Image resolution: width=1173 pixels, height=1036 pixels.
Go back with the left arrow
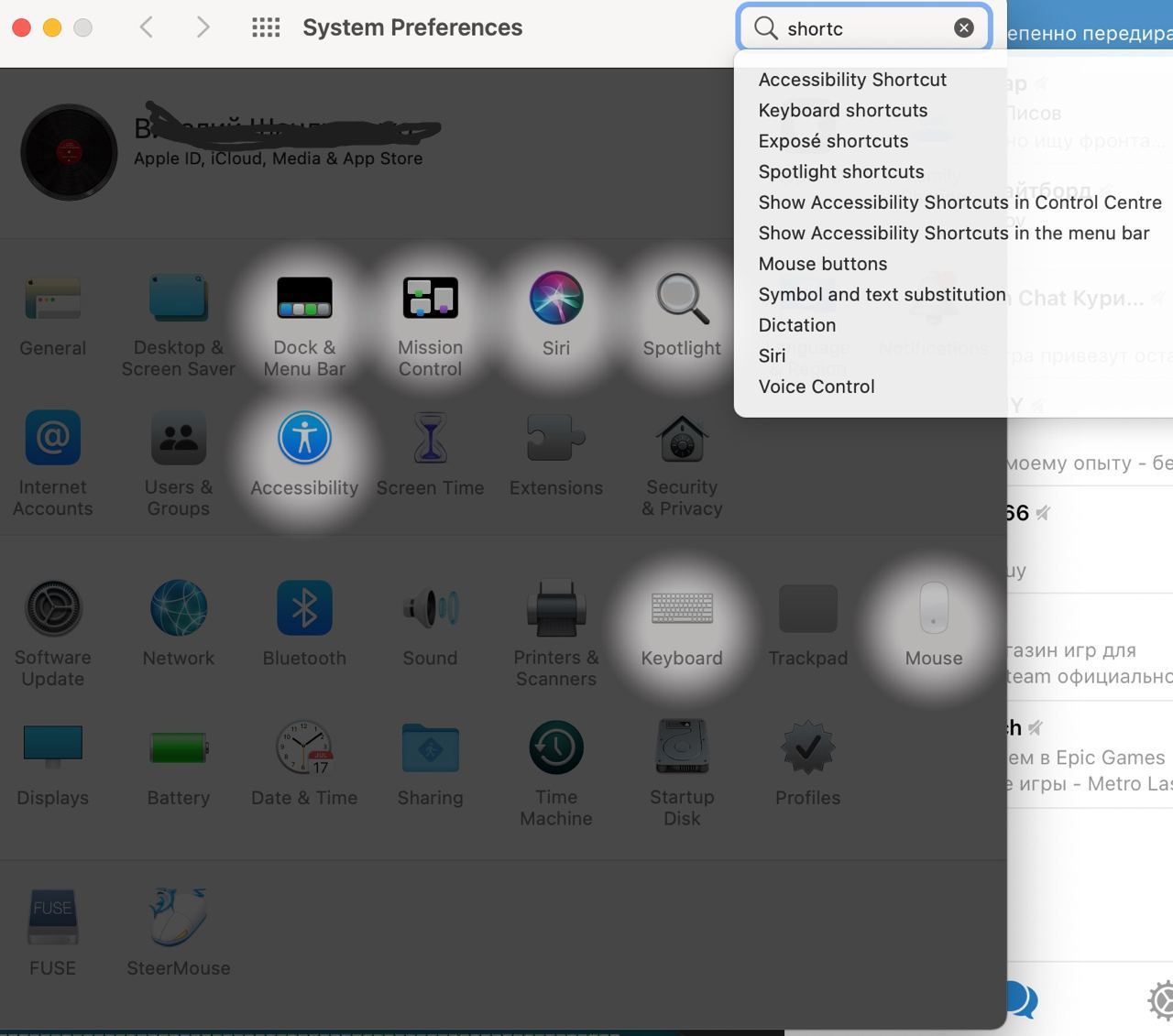point(147,27)
